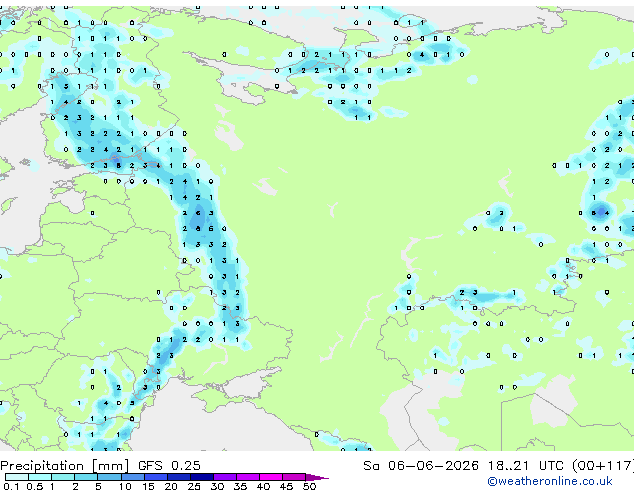Click the '0.1' legend scale label
The height and width of the screenshot is (490, 634).
coord(12,486)
